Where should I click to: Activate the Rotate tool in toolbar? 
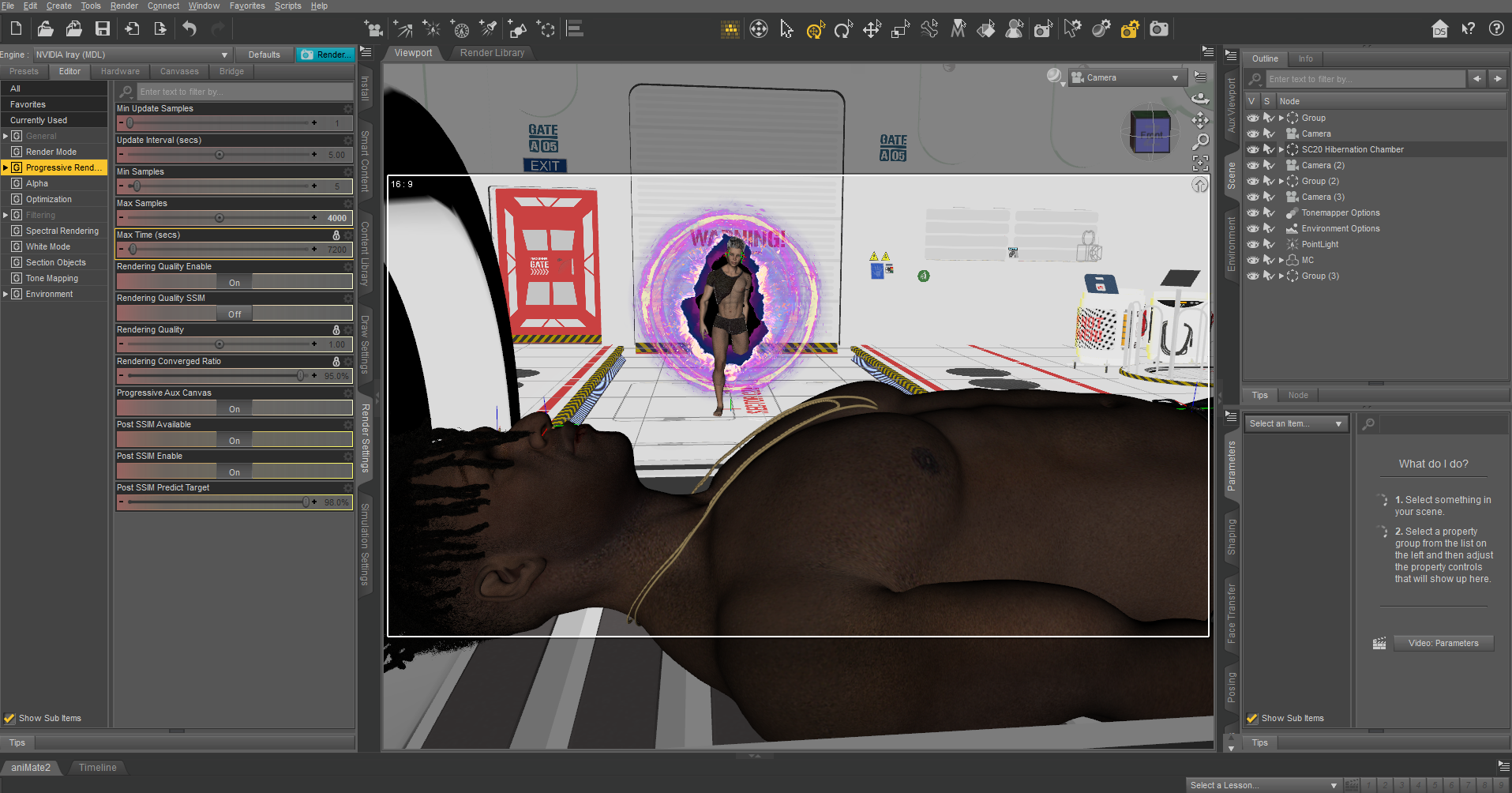click(x=843, y=30)
